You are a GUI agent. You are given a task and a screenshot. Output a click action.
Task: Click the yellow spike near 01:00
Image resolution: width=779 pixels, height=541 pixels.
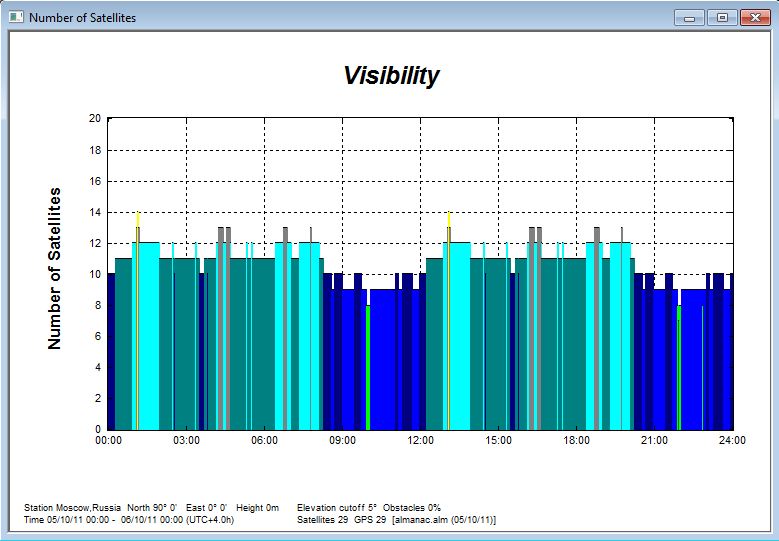138,220
